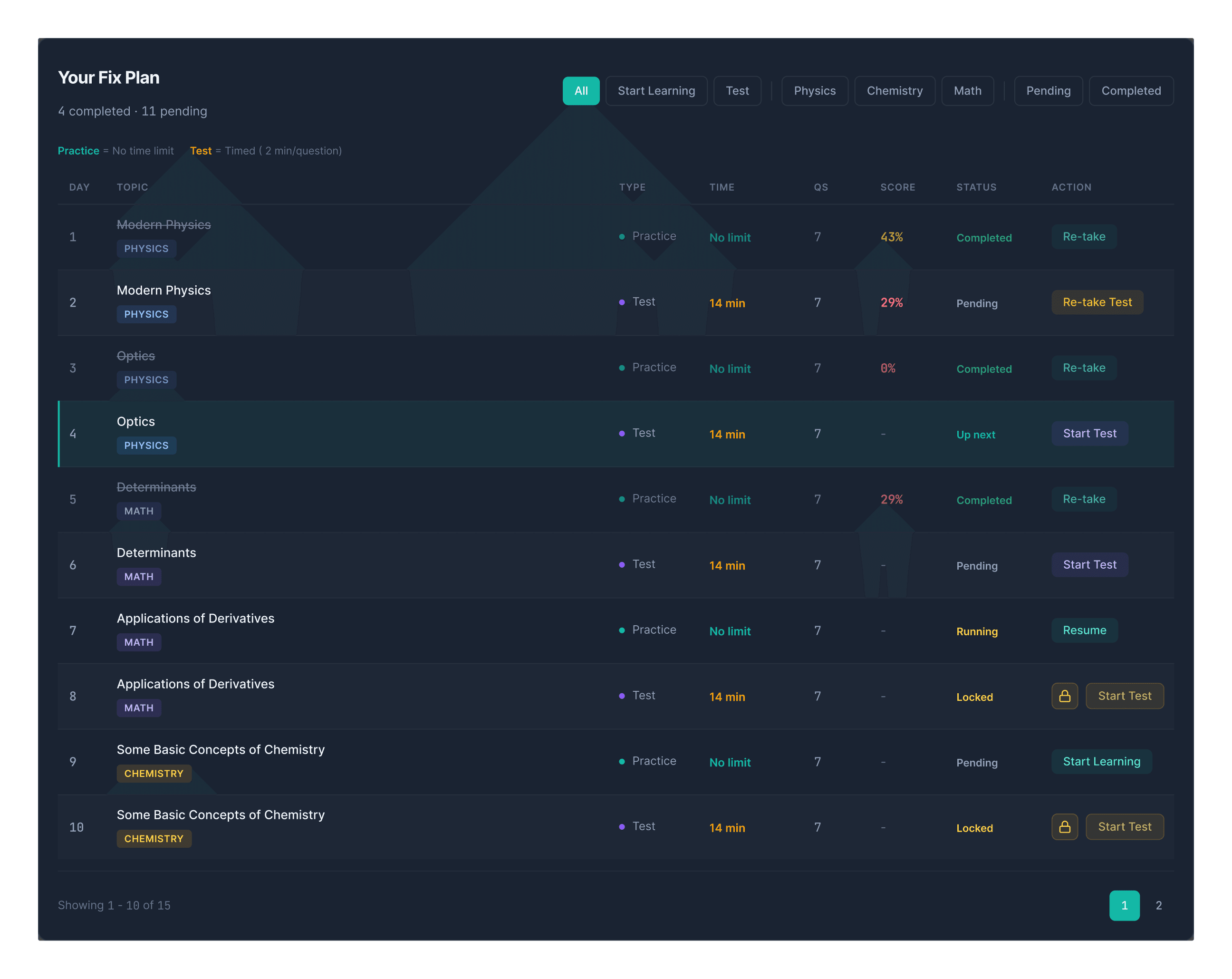Click the TYPE column header
Viewport: 1232px width, 979px height.
[632, 187]
